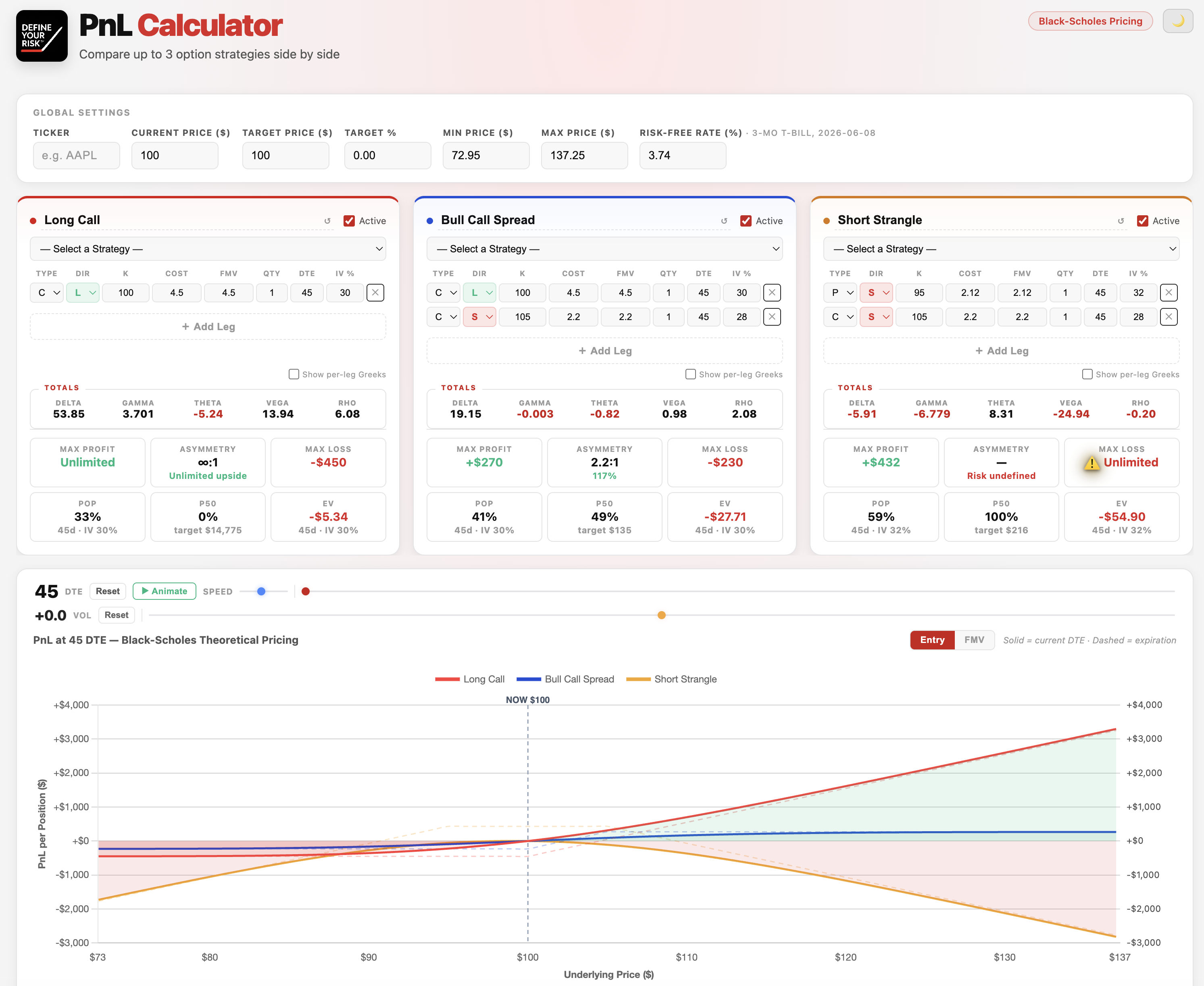Image resolution: width=1204 pixels, height=986 pixels.
Task: Open Long Call leg type dropdown
Action: [47, 293]
